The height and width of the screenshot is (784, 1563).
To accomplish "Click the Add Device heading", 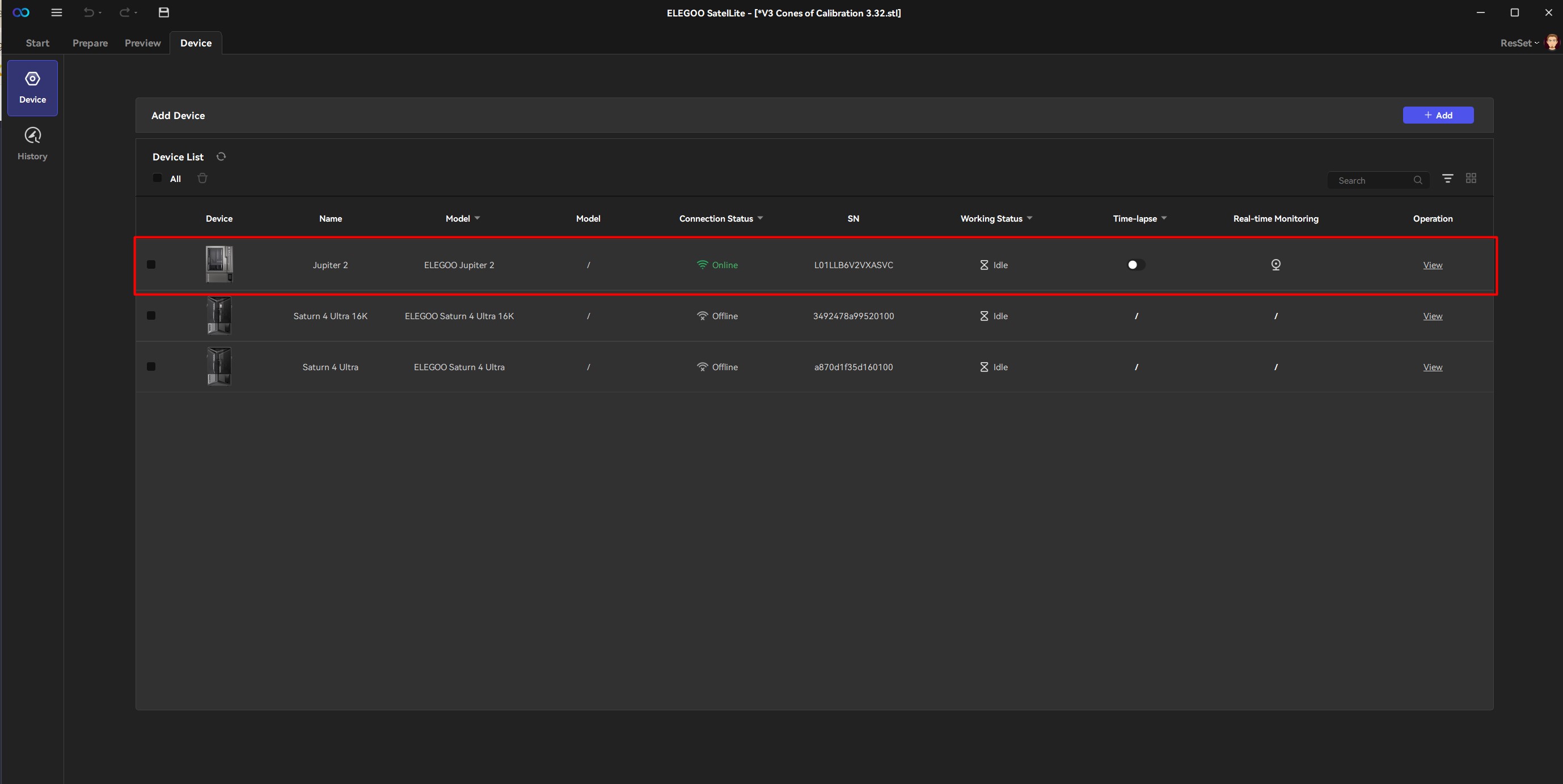I will pyautogui.click(x=178, y=115).
